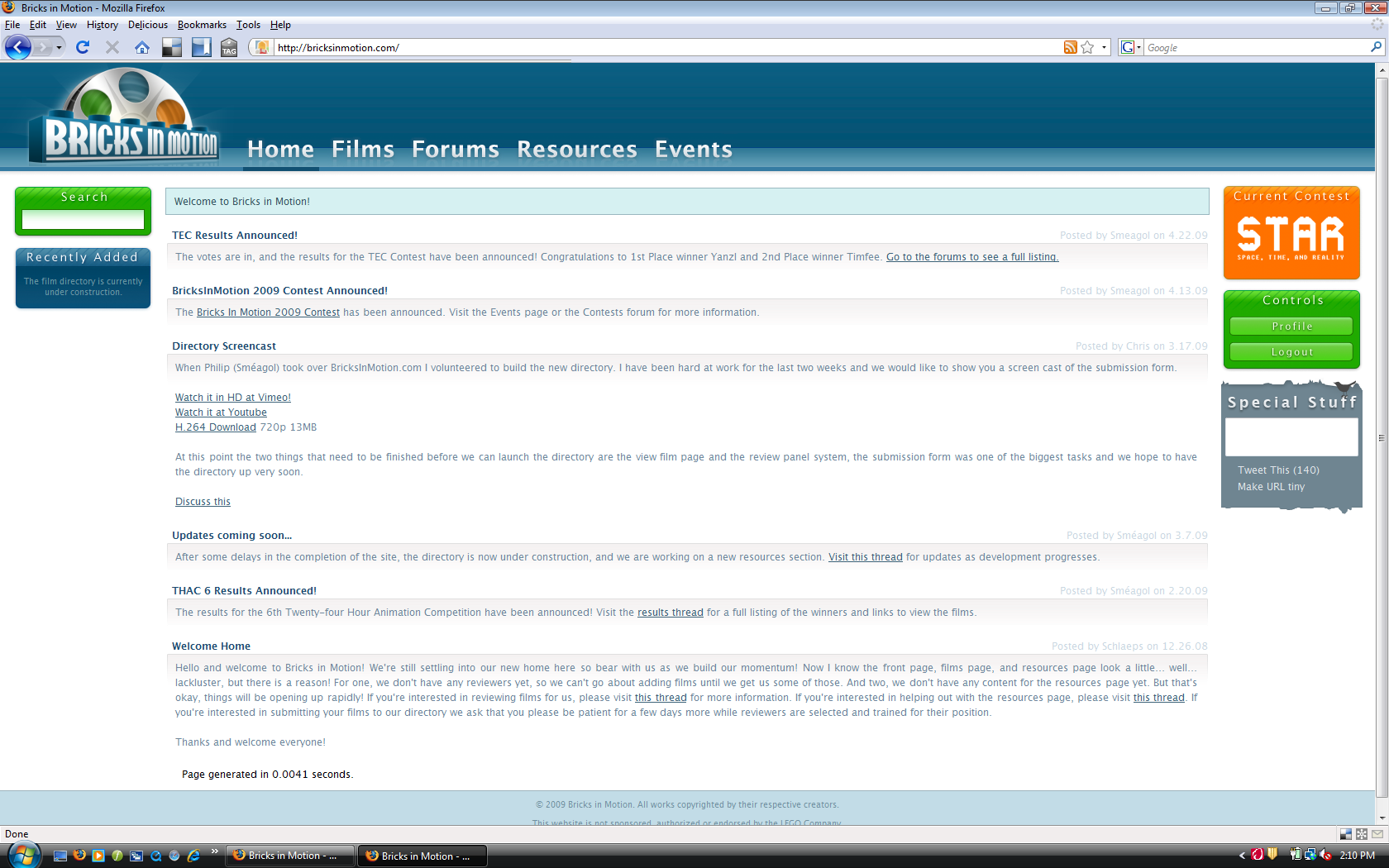Go forward to the next page
Screen dimensions: 1389x868
tap(42, 47)
